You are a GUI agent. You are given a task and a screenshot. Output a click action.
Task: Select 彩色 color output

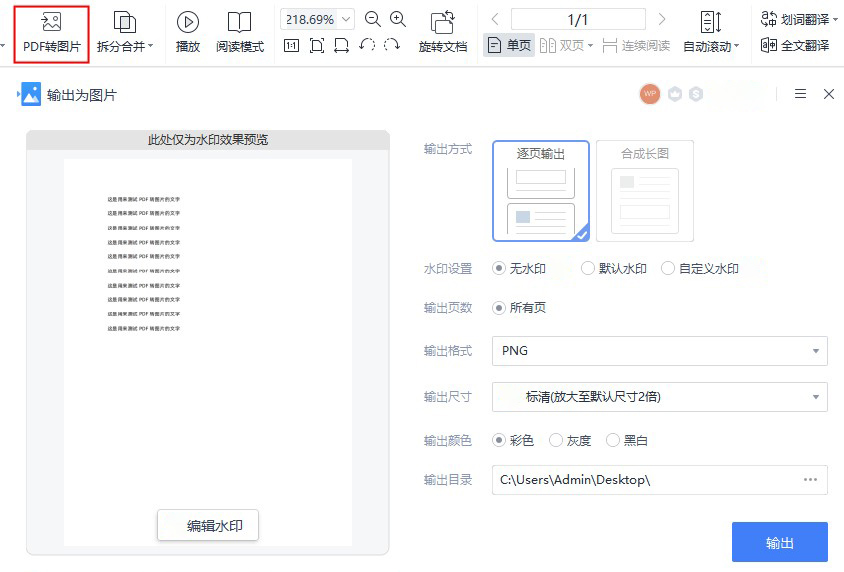pos(514,441)
